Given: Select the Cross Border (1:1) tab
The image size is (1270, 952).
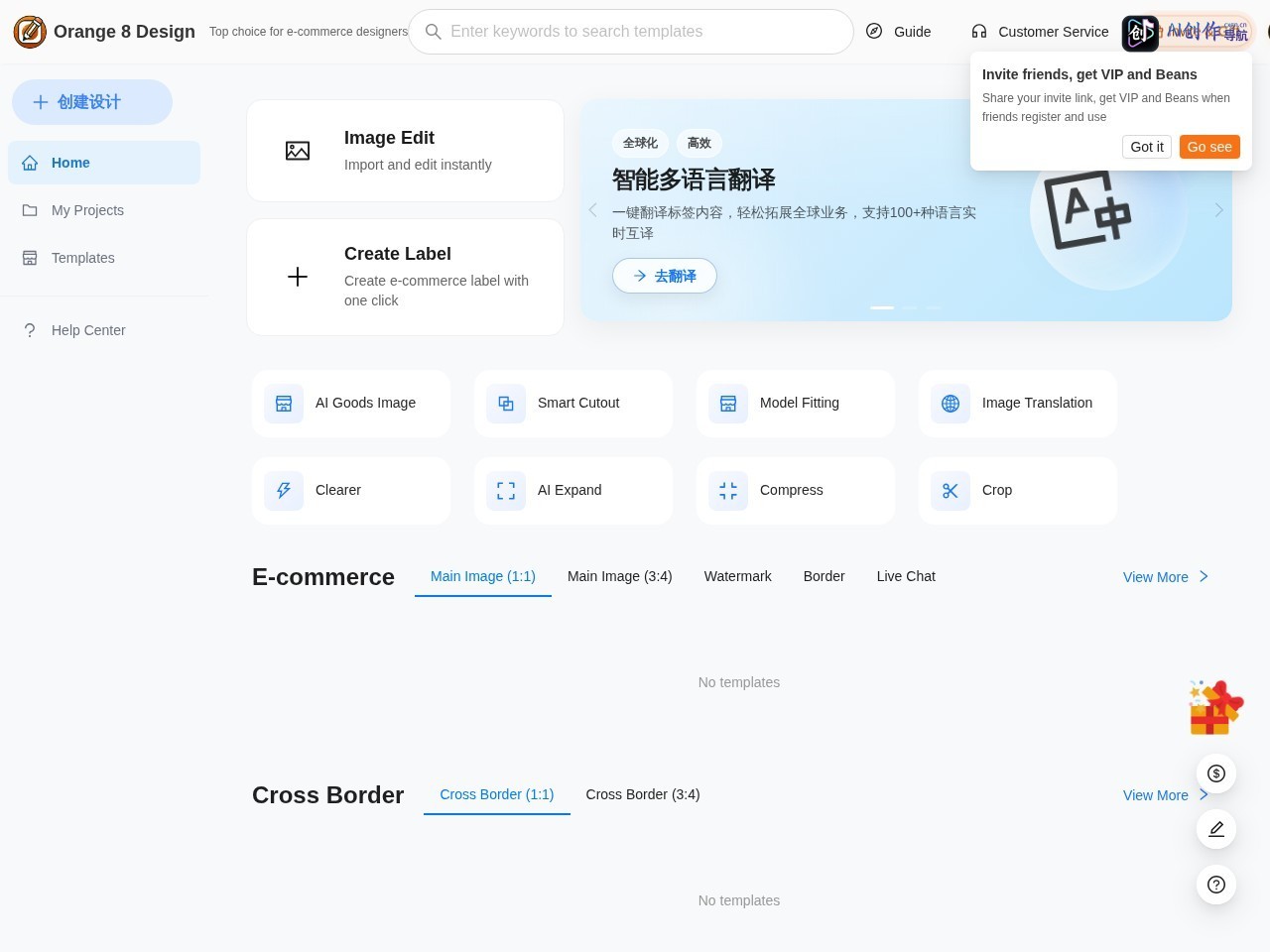Looking at the screenshot, I should coord(497,794).
